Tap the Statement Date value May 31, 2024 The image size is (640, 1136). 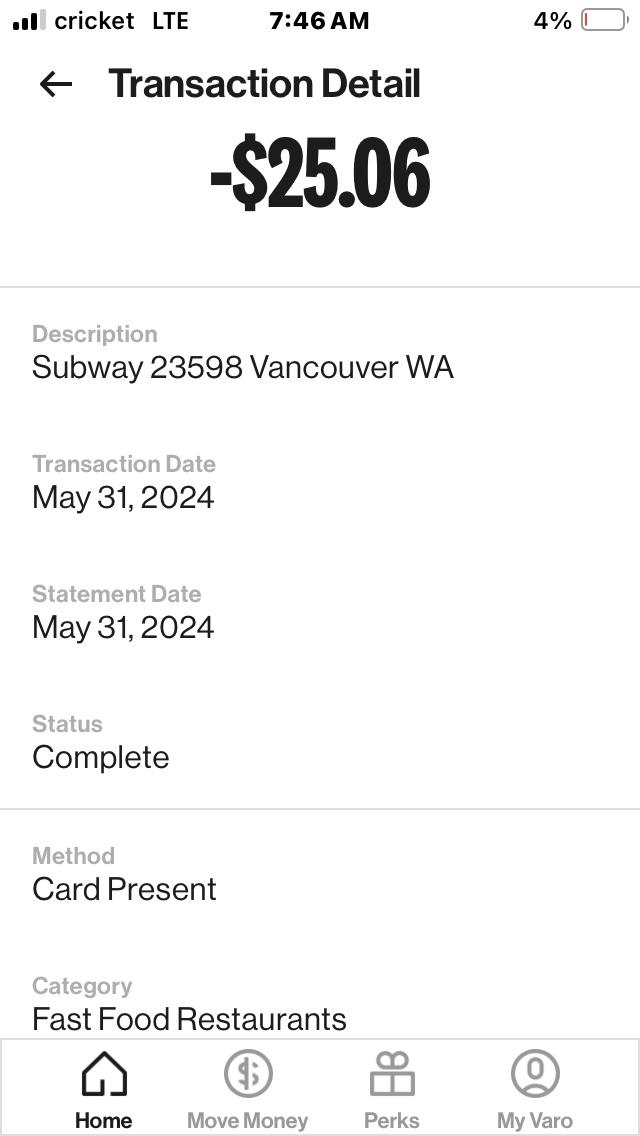pyautogui.click(x=123, y=628)
